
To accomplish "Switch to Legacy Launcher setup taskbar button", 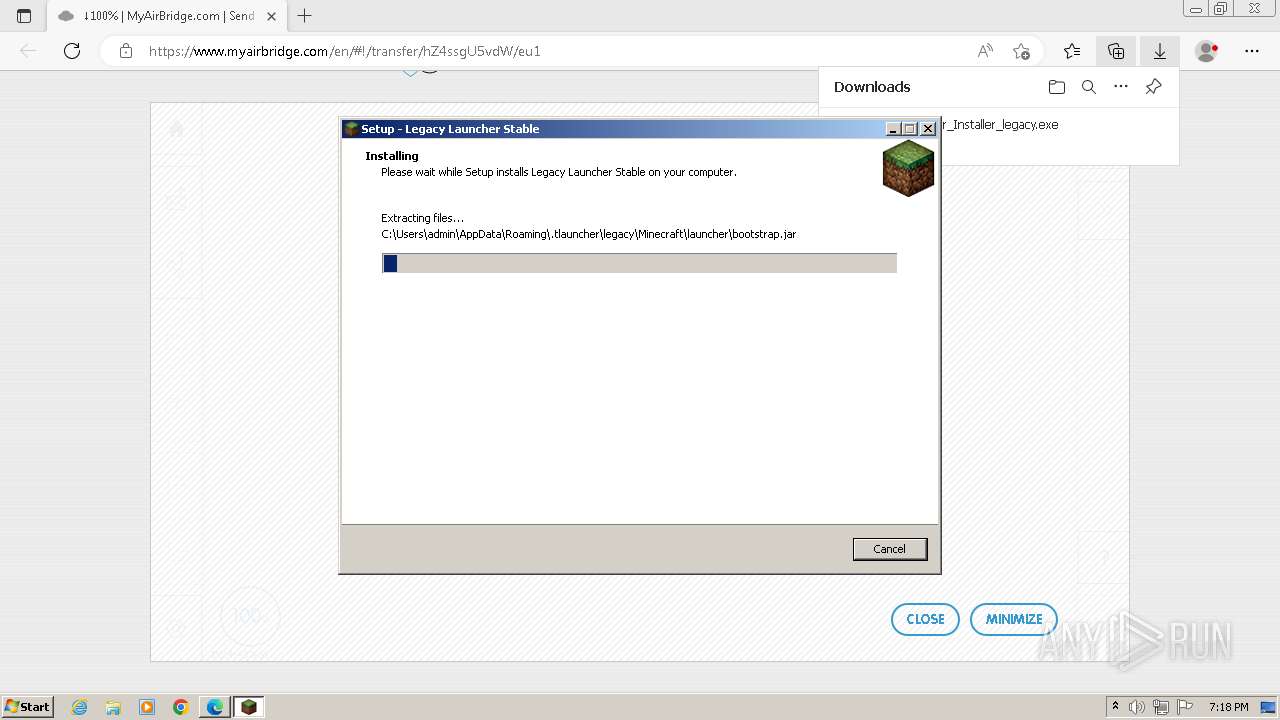I will click(249, 707).
